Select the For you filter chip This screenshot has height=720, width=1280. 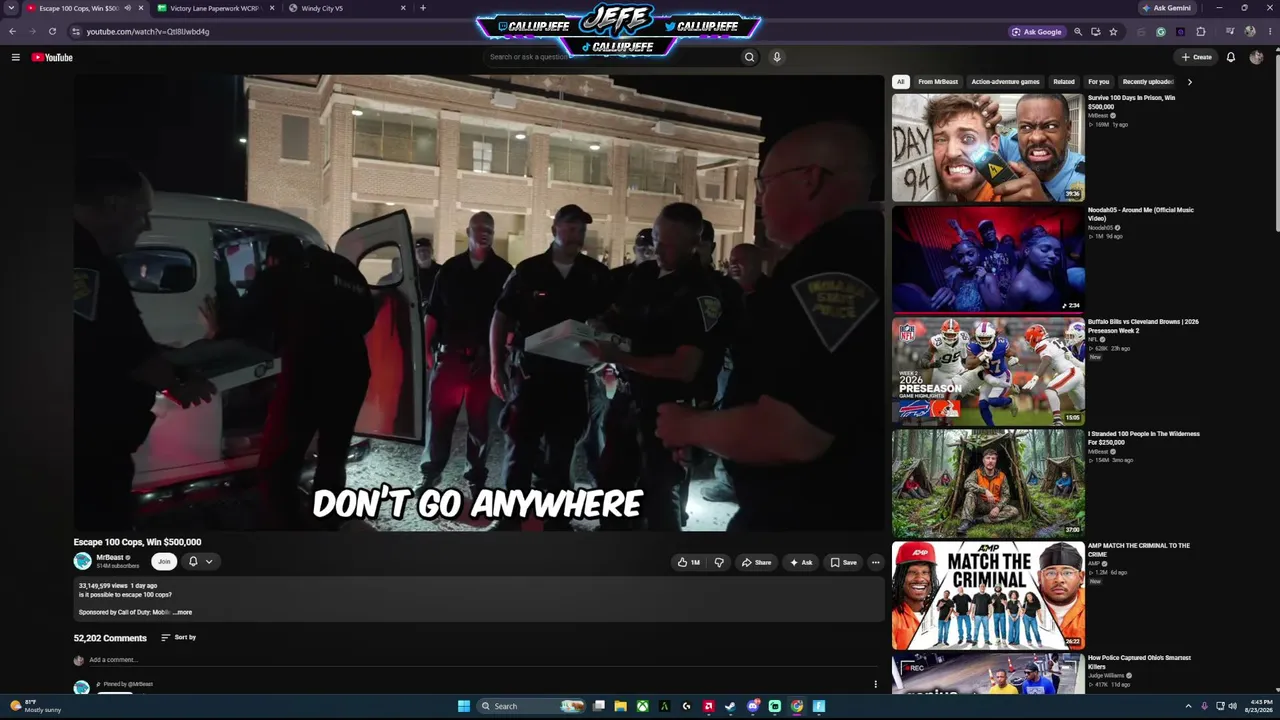1099,82
